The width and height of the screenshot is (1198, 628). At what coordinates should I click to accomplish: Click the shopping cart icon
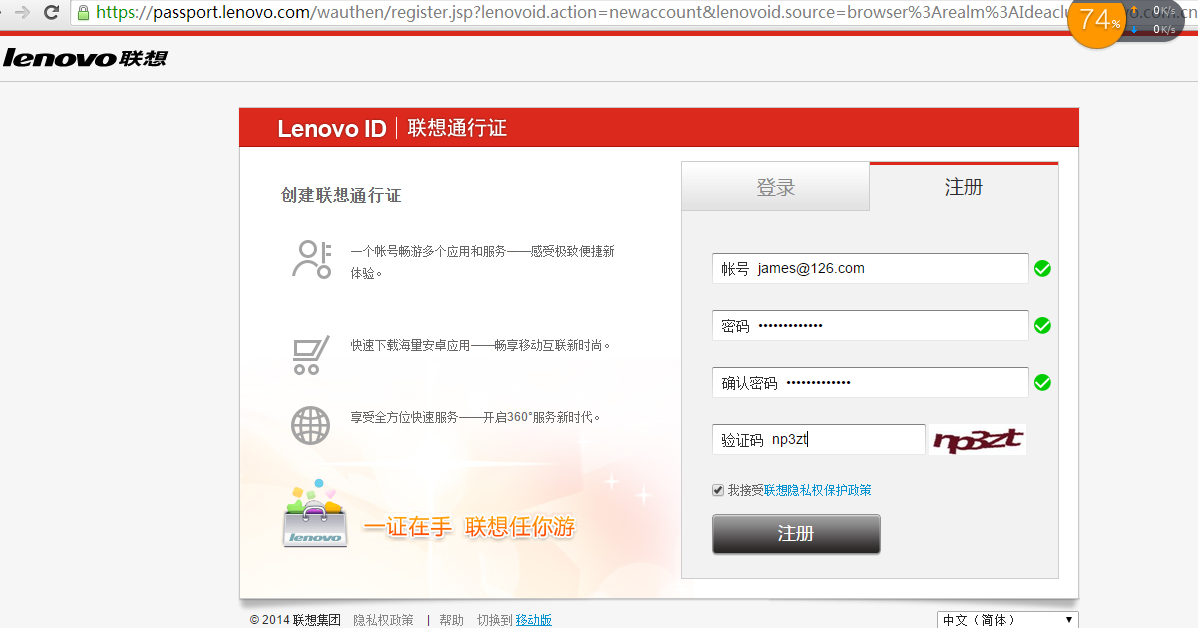pyautogui.click(x=310, y=354)
